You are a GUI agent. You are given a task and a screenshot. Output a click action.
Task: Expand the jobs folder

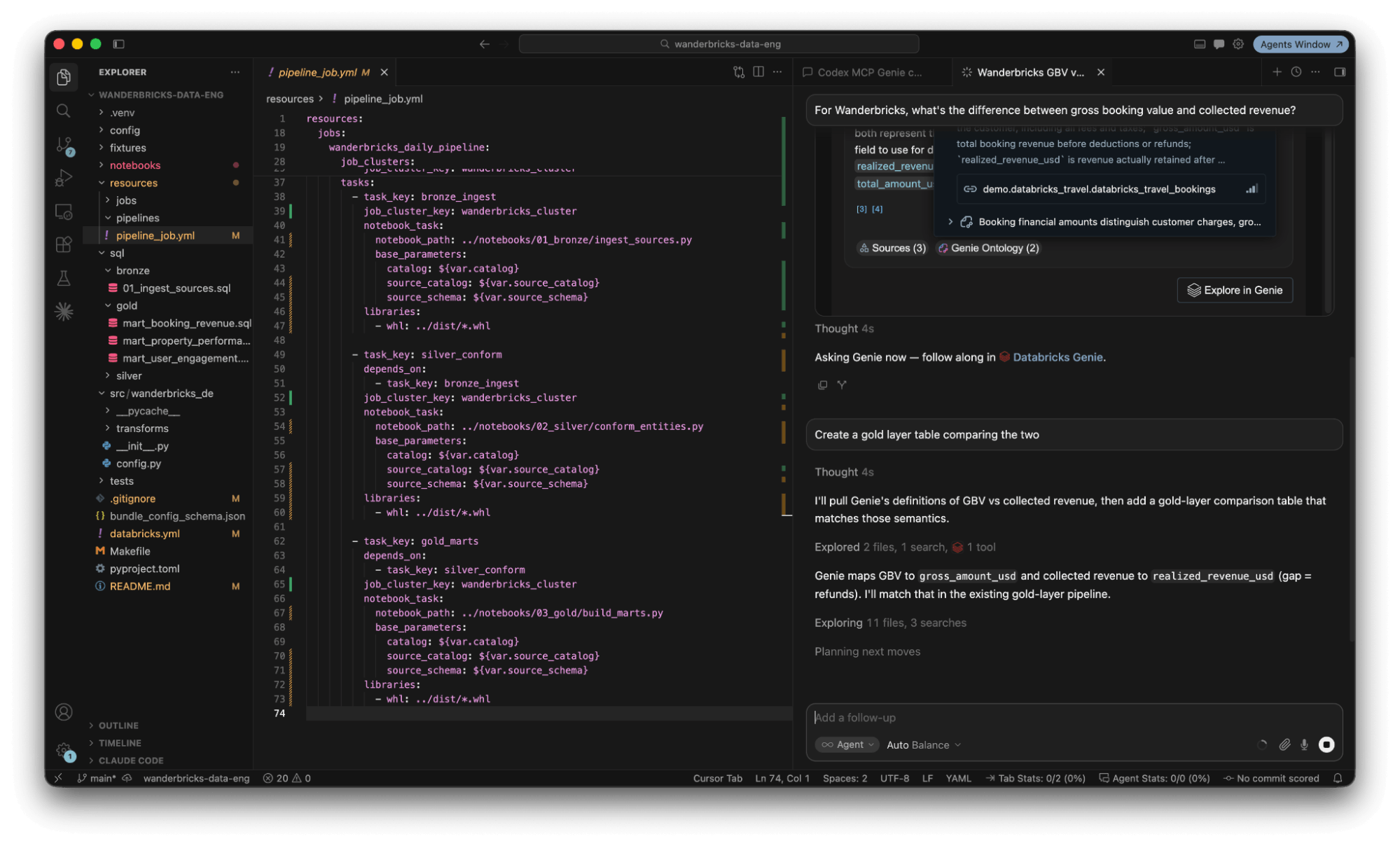126,200
